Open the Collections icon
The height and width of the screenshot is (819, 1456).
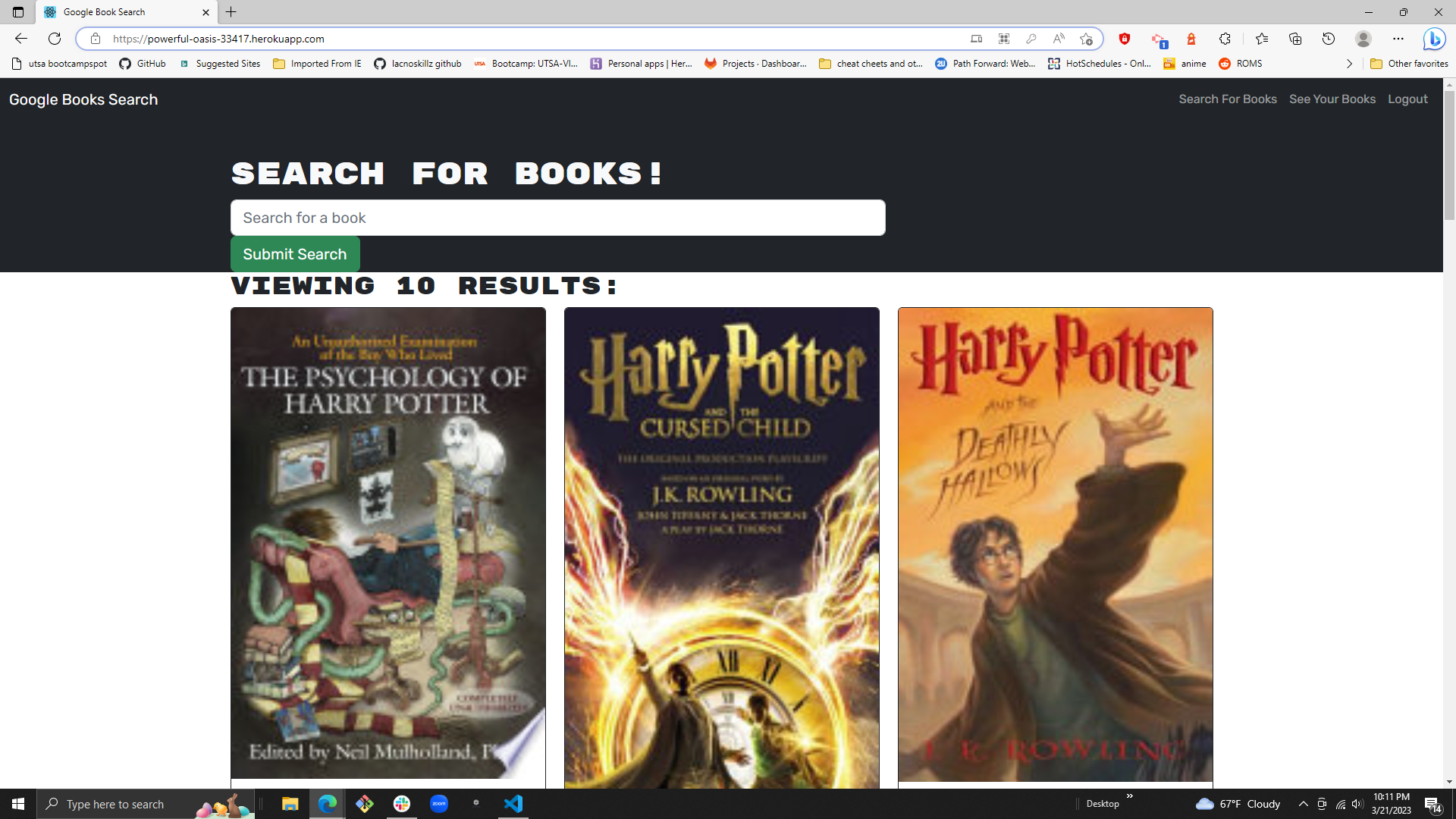pyautogui.click(x=1294, y=39)
